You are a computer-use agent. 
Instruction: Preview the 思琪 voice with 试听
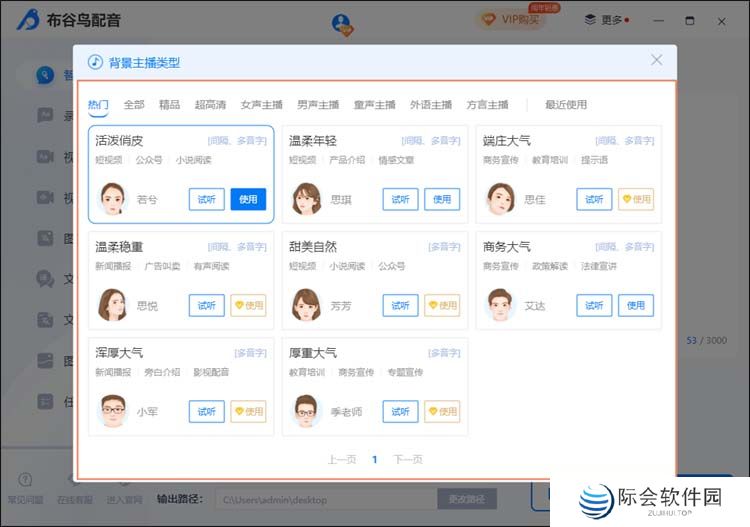[400, 199]
